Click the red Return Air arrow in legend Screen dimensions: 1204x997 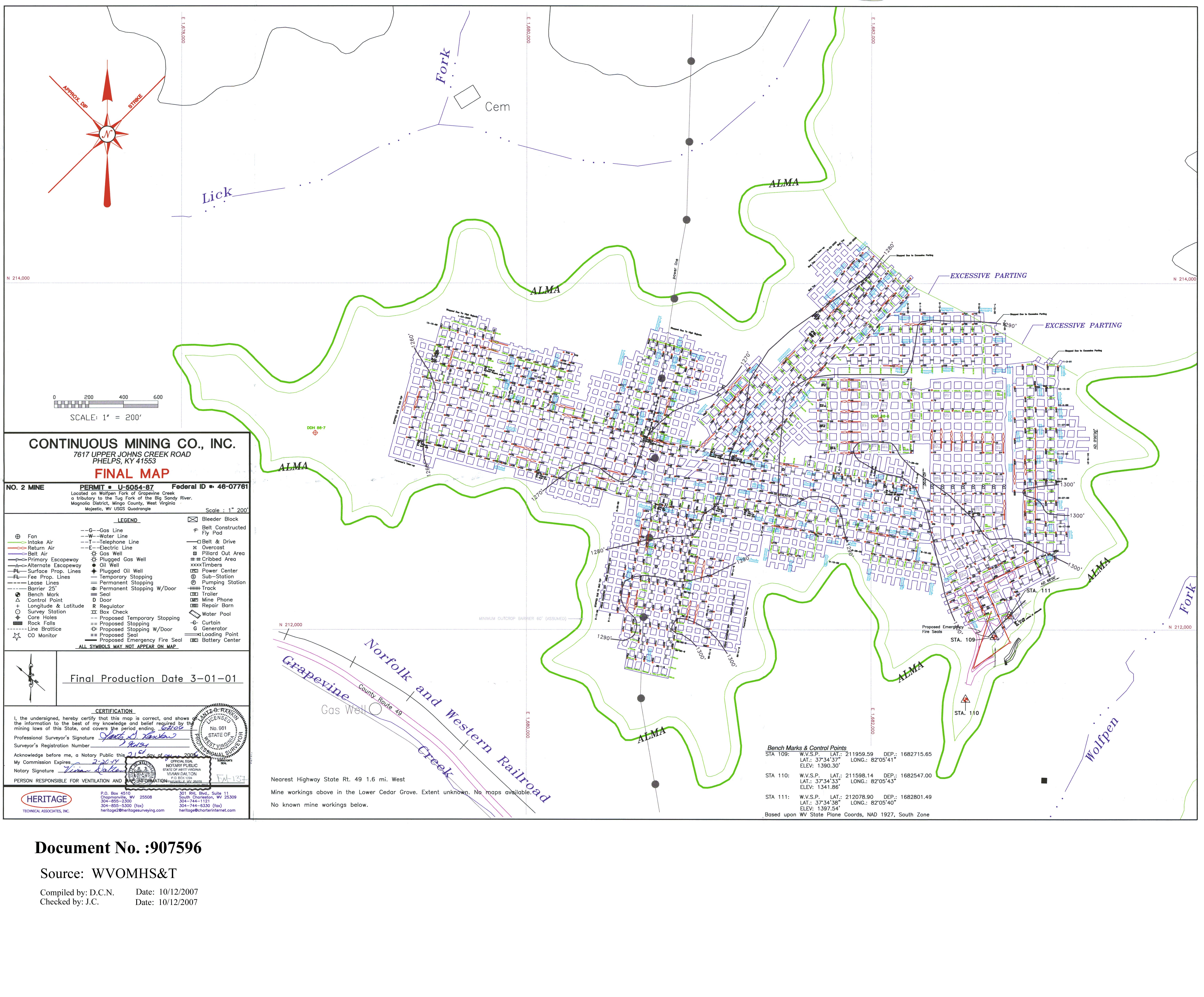point(17,548)
